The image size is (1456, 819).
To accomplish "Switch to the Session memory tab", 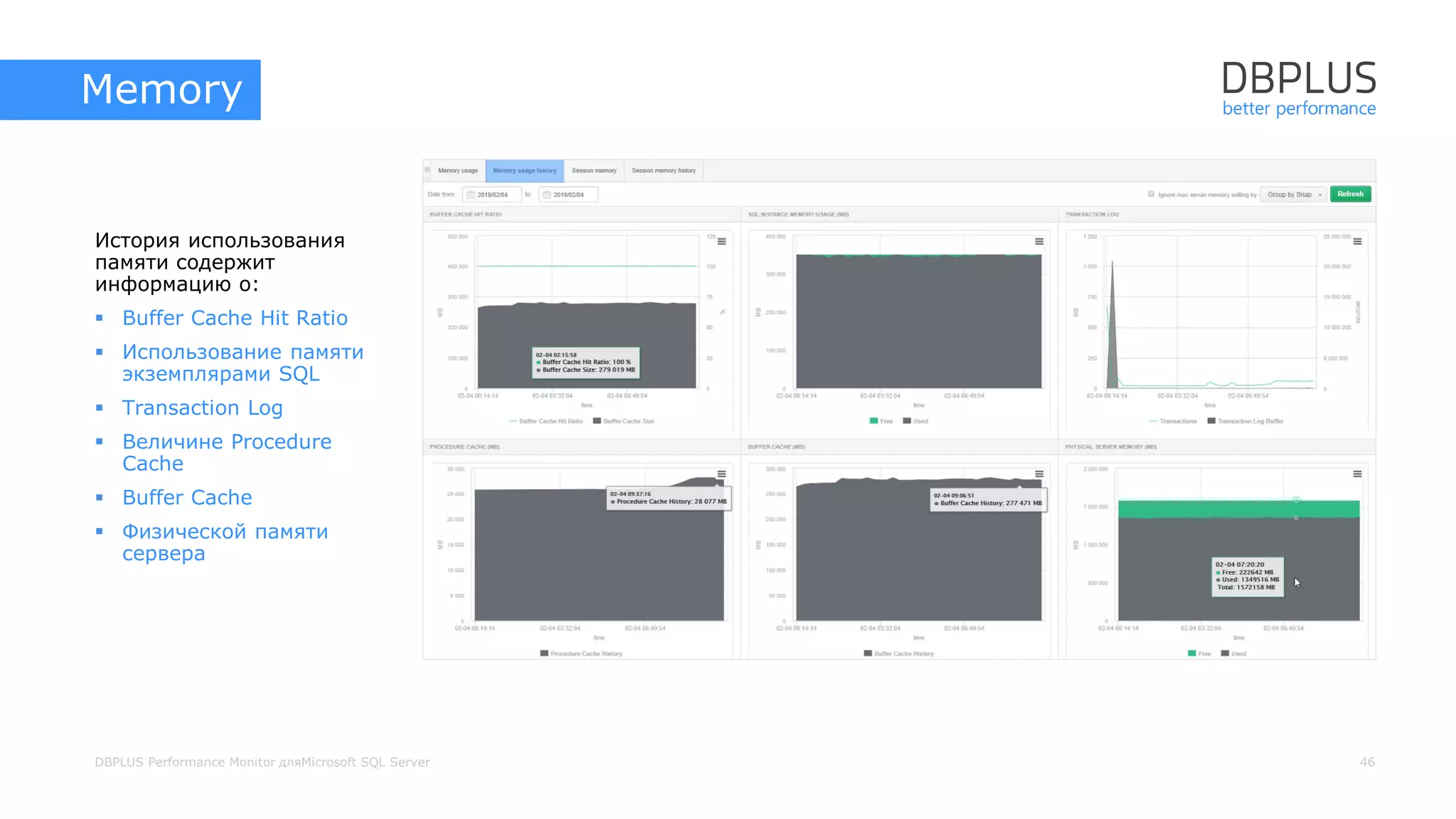I will click(x=594, y=171).
